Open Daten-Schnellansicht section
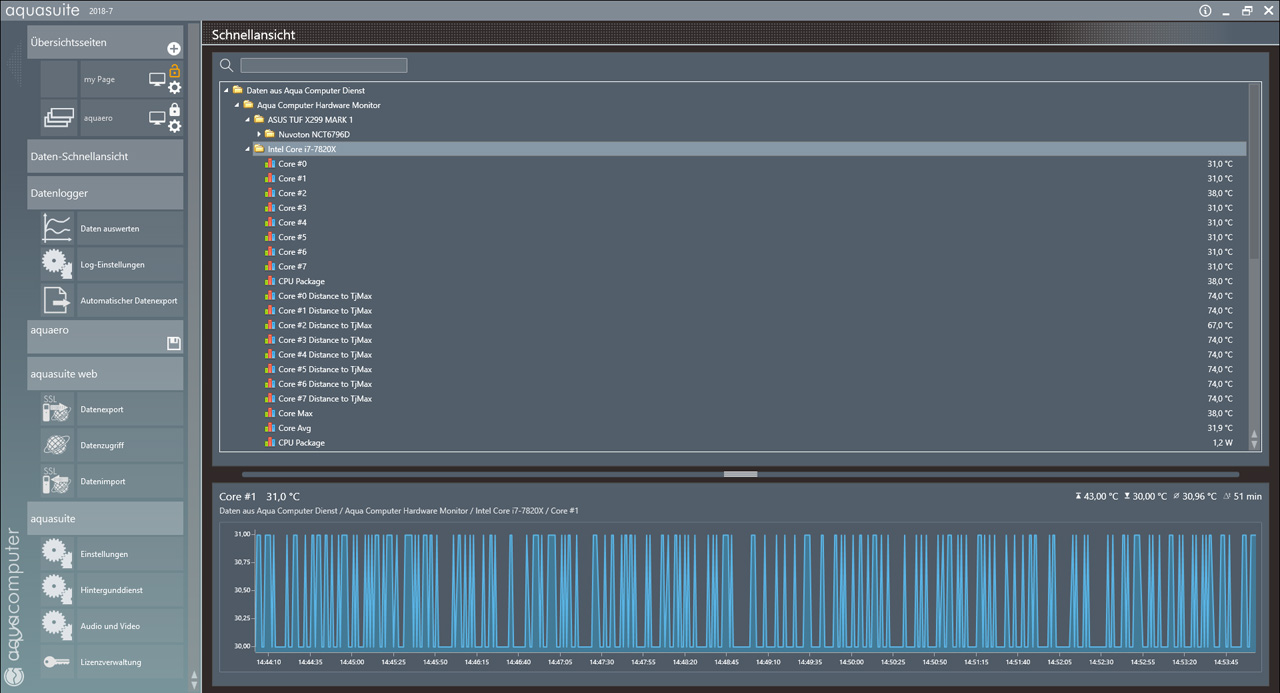This screenshot has height=693, width=1280. click(x=105, y=156)
